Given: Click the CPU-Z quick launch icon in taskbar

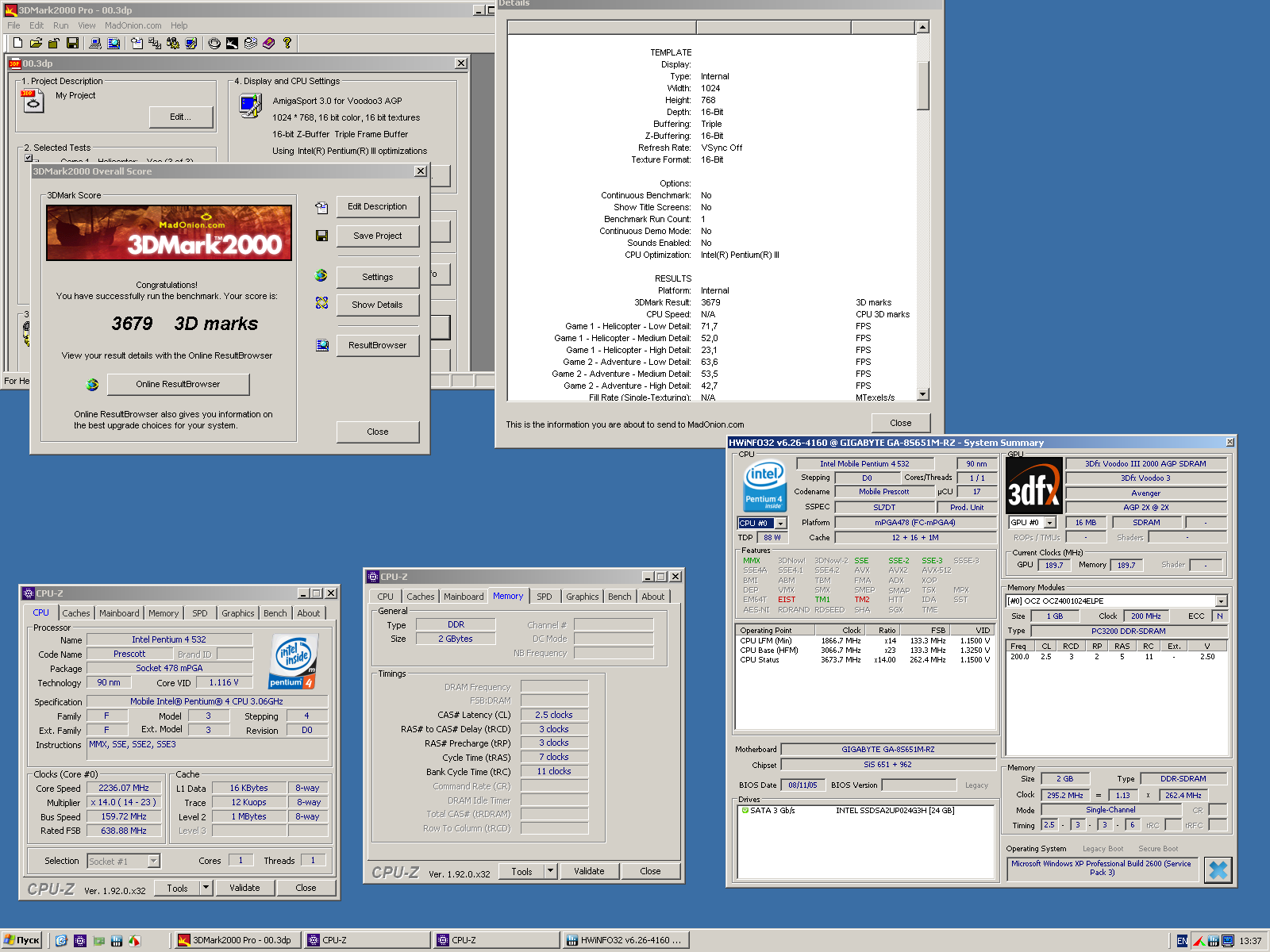Looking at the screenshot, I should point(80,941).
